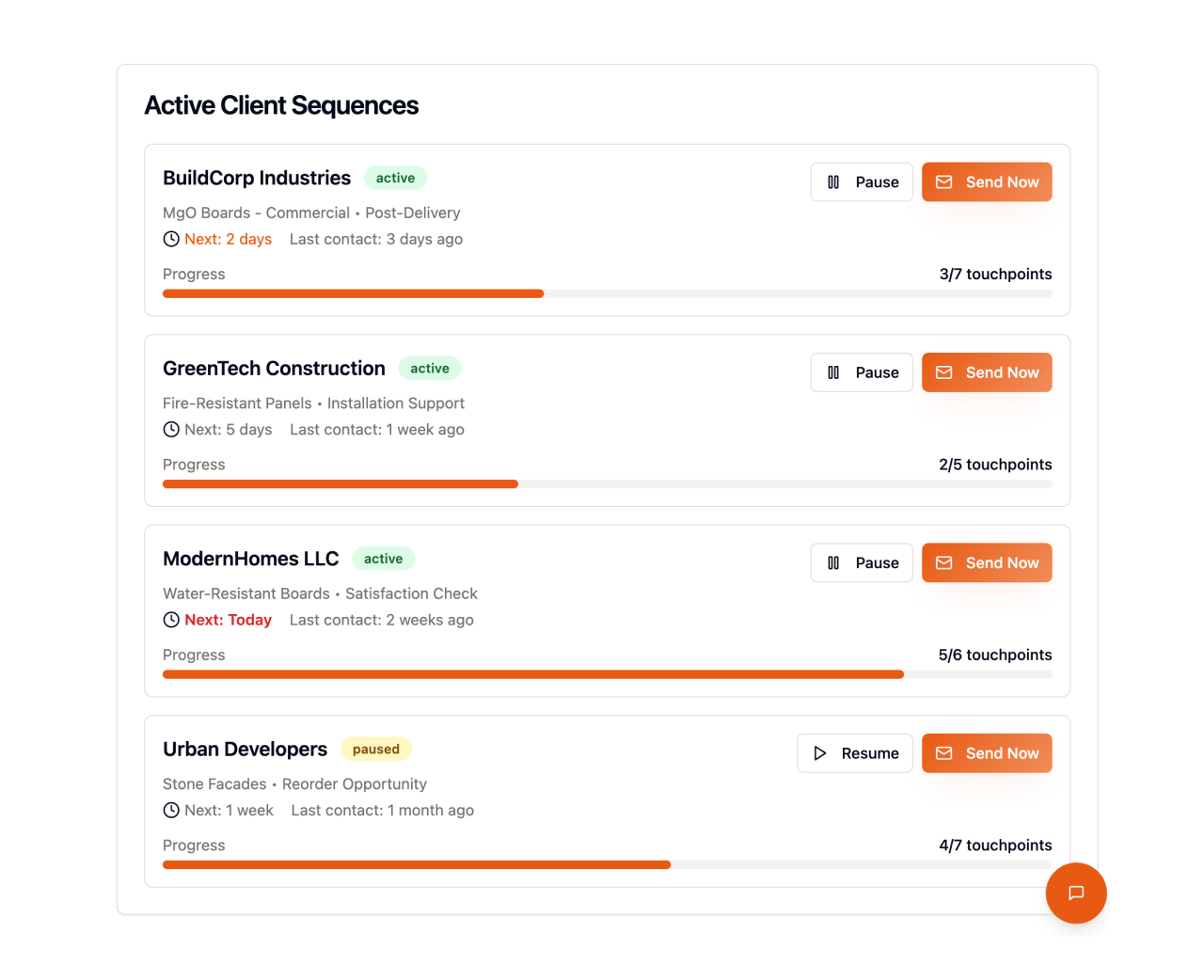
Task: Click the clock icon on BuildCorp Industries row
Action: point(170,239)
